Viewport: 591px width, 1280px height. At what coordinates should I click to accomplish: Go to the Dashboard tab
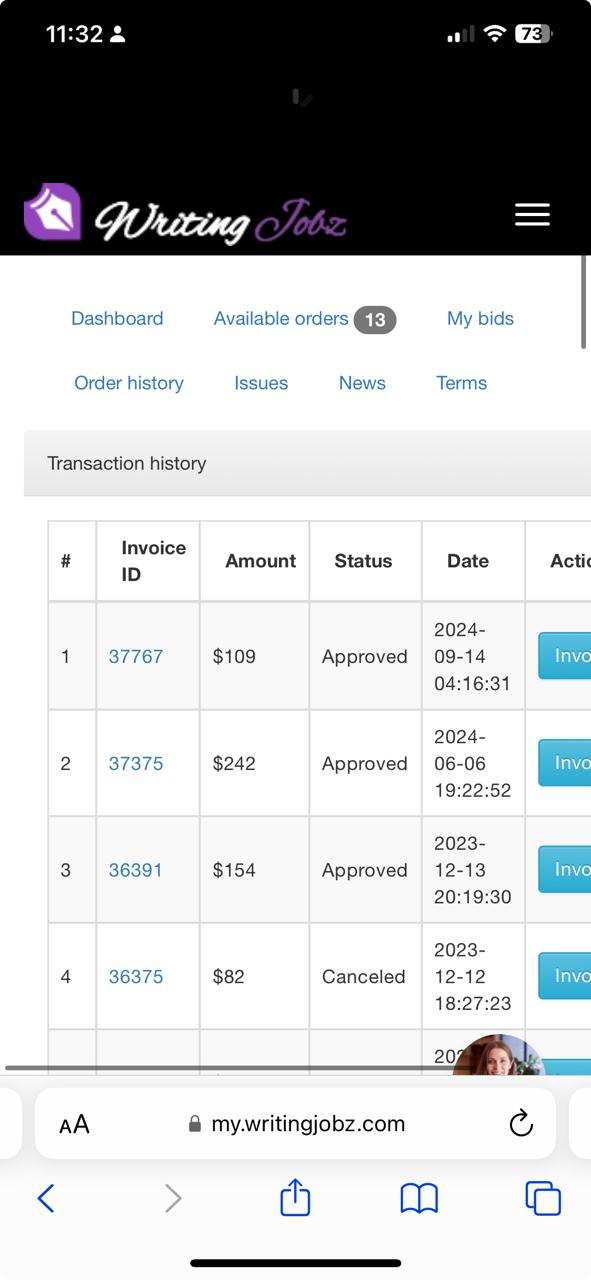(x=117, y=319)
